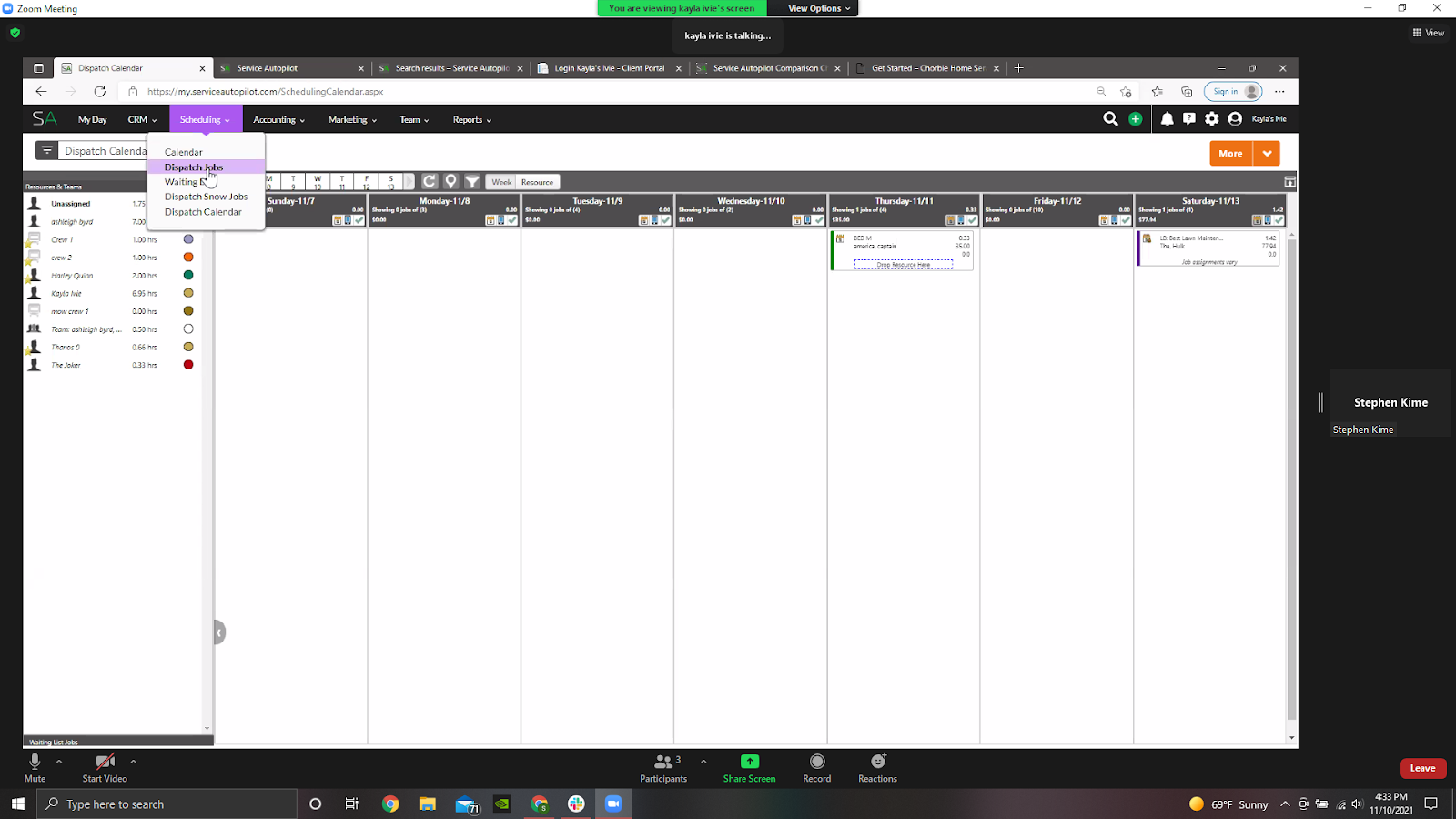1456x819 pixels.
Task: Expand the Marketing menu dropdown
Action: point(352,119)
